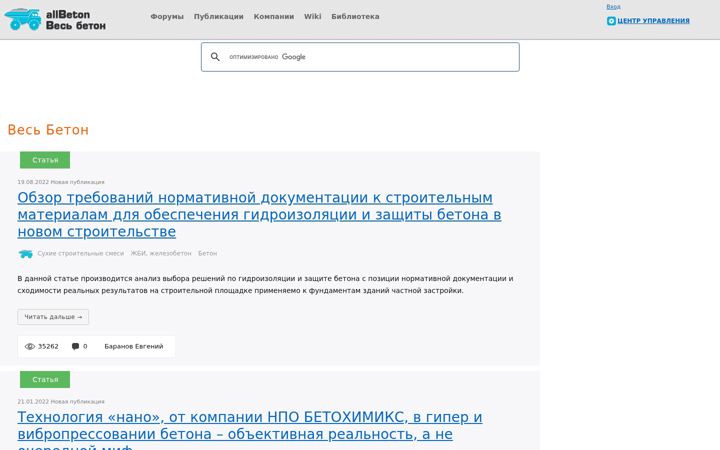
Task: Click Читать дальше button
Action: [x=53, y=317]
